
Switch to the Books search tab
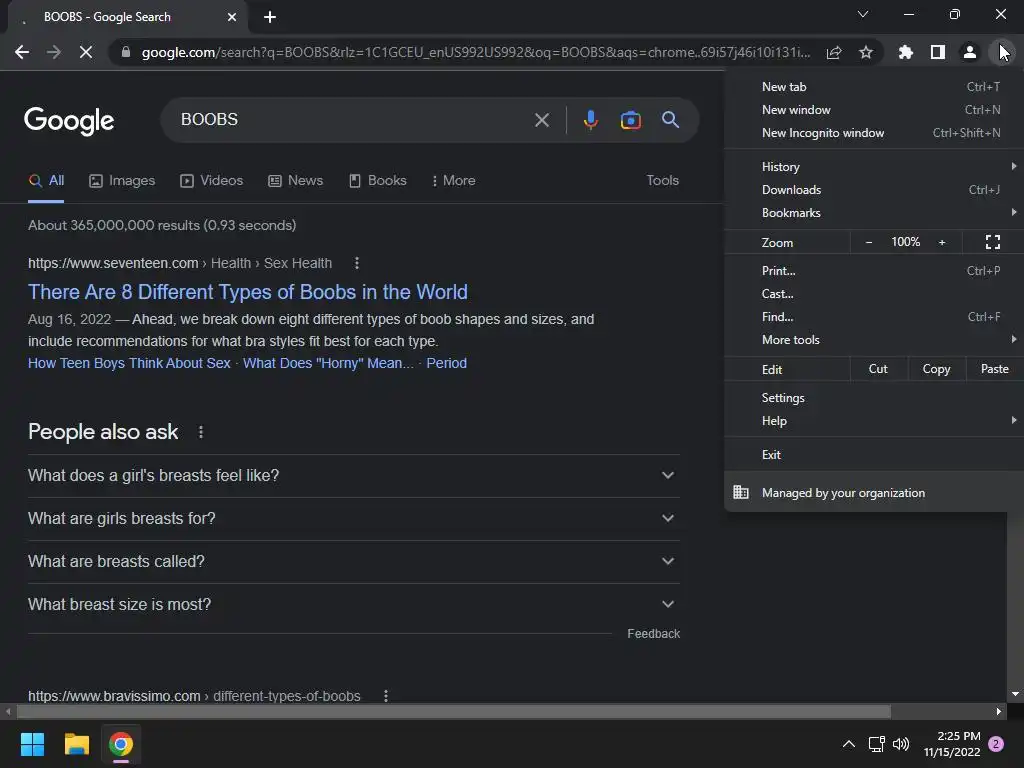pyautogui.click(x=377, y=181)
